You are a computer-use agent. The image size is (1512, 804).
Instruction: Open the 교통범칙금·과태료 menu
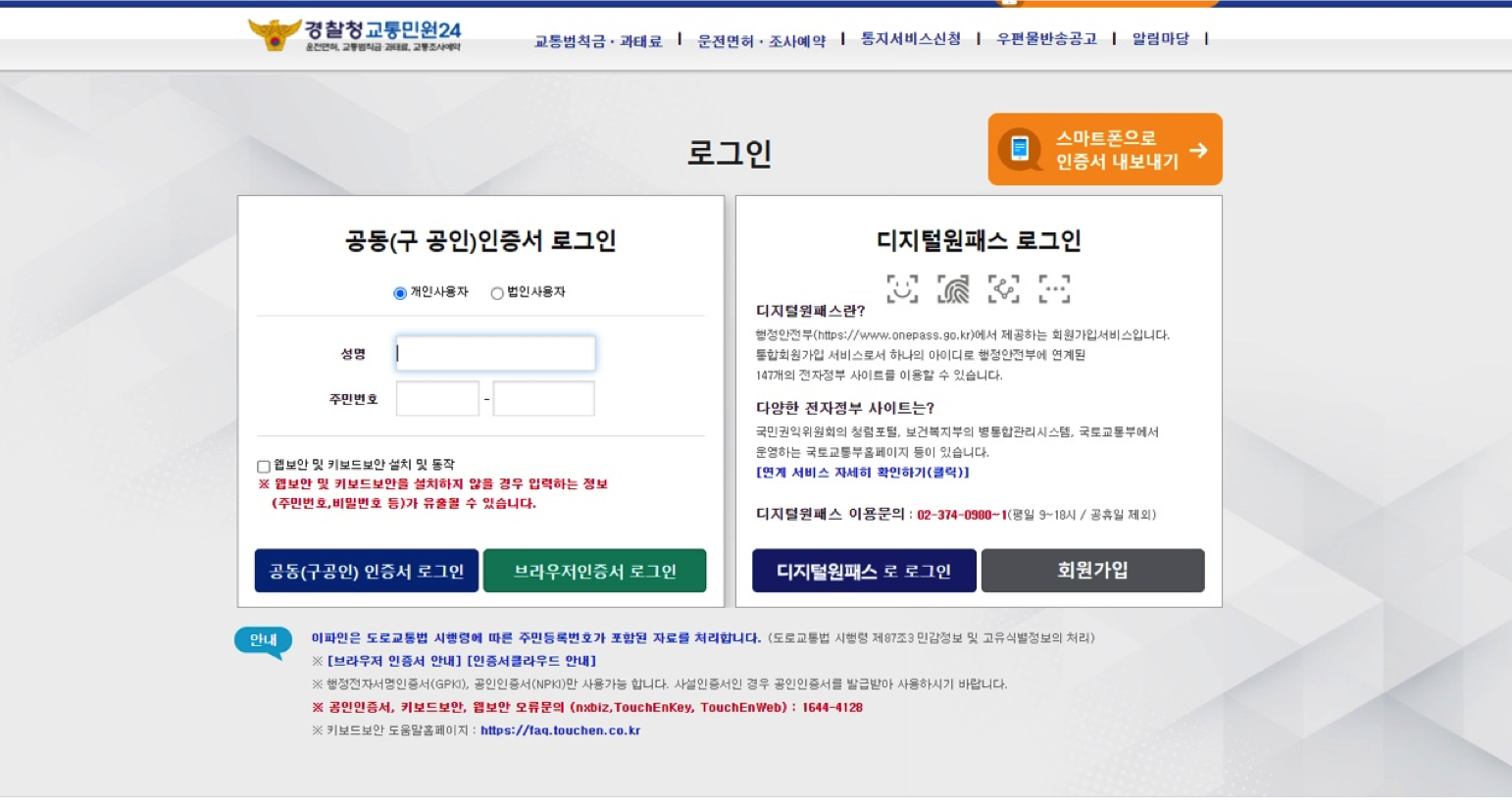click(x=598, y=40)
